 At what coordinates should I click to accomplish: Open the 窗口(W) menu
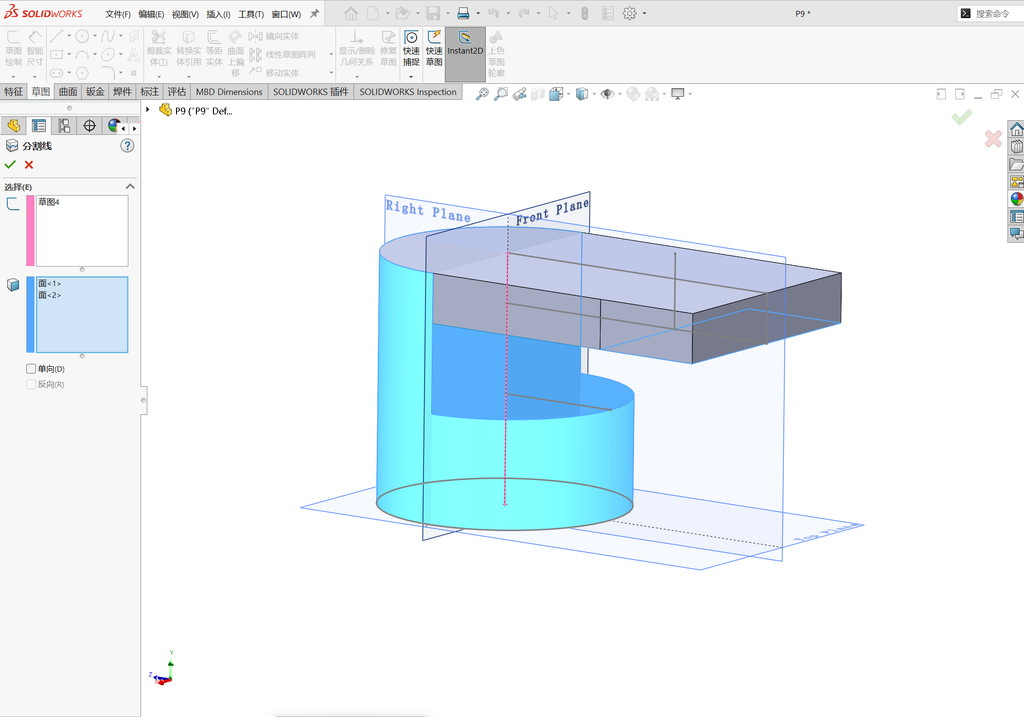point(286,14)
